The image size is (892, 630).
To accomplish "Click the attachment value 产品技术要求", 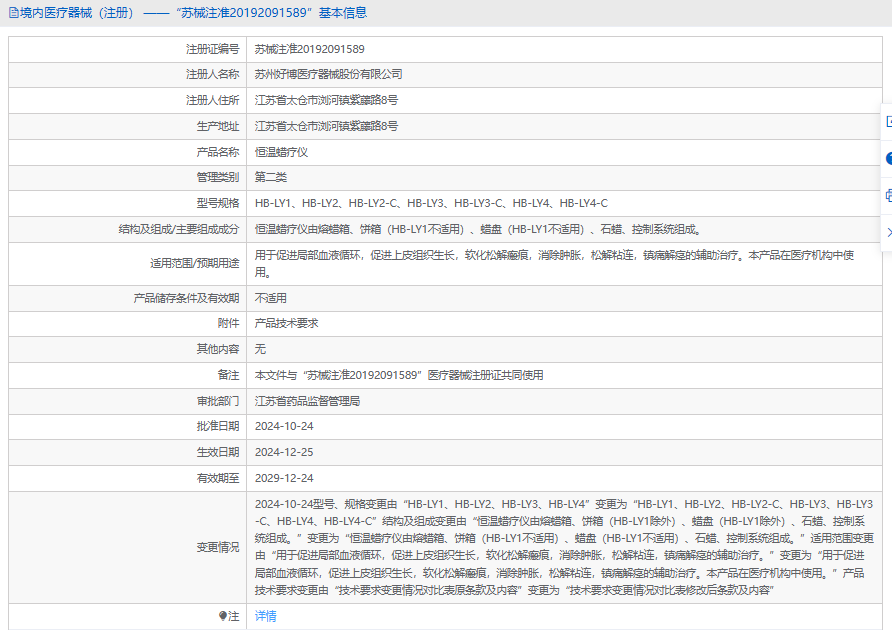I will coord(286,323).
